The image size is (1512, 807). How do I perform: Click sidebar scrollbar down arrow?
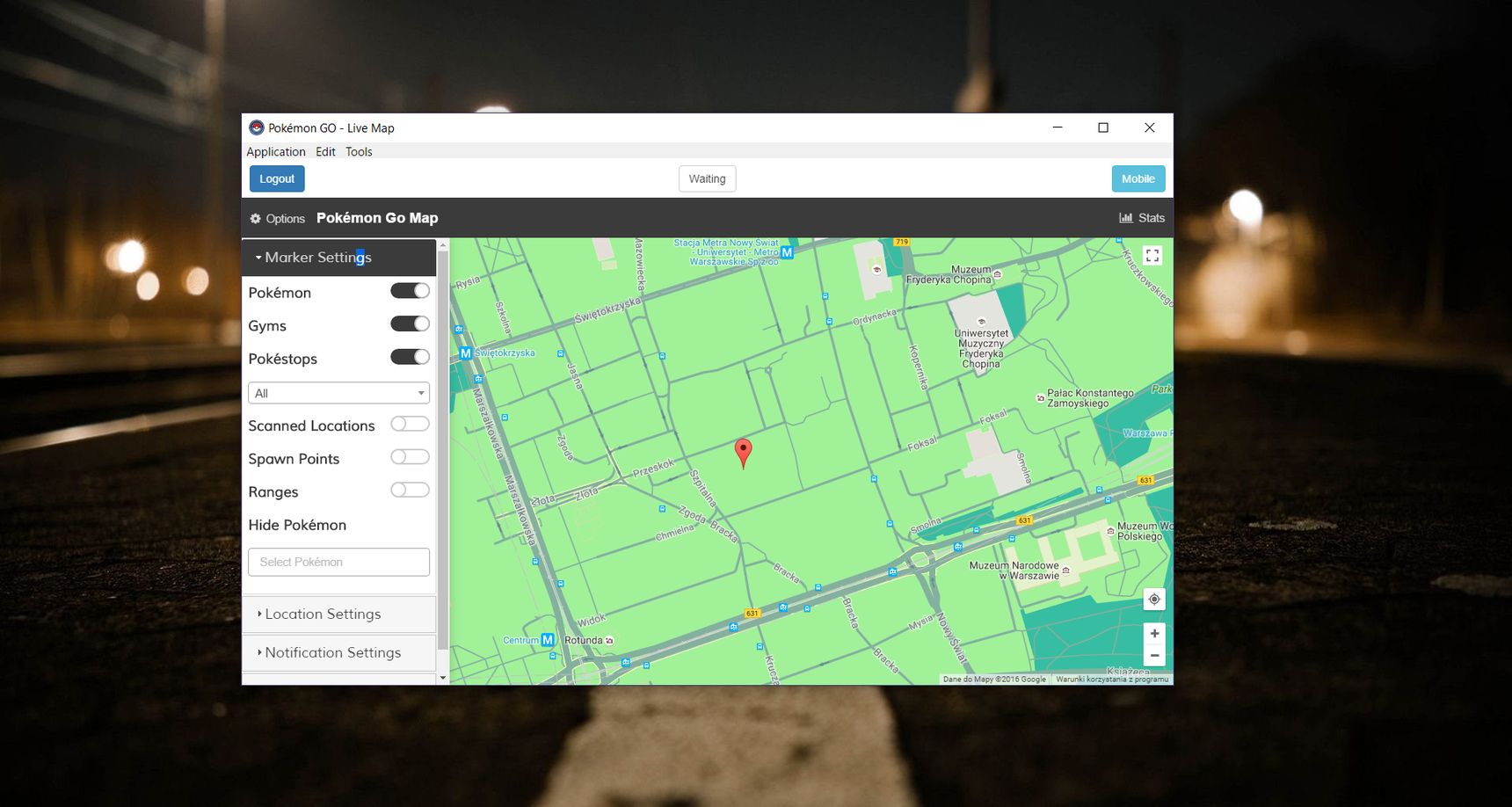443,678
